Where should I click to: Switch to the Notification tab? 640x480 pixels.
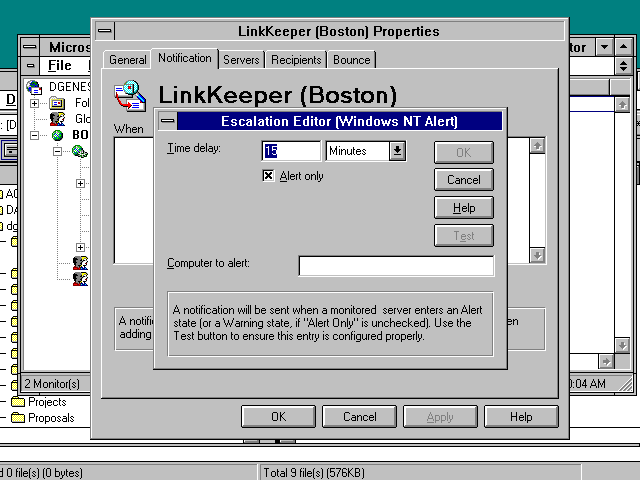[x=185, y=58]
